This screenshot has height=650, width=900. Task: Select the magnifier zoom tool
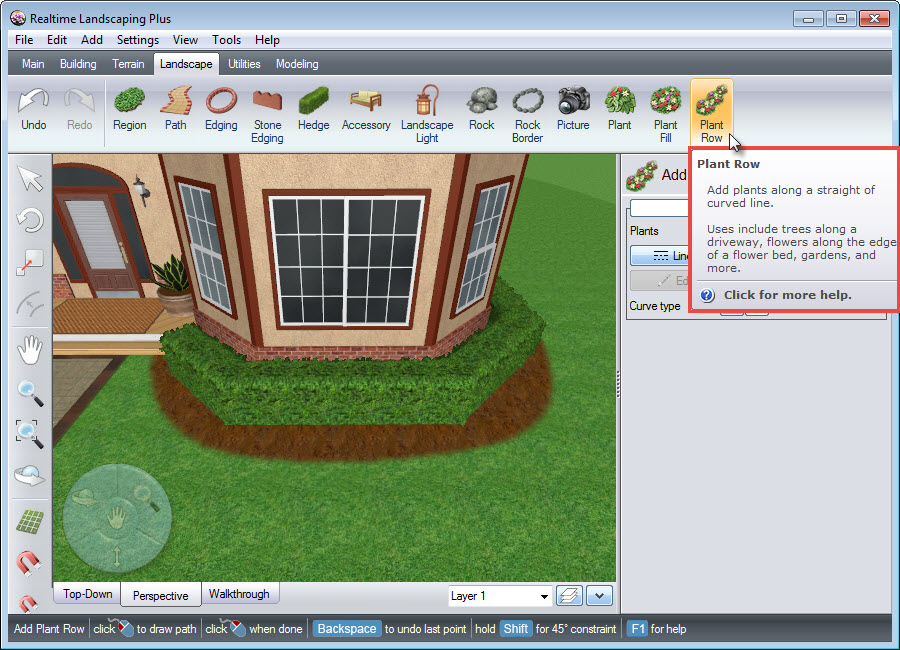[x=30, y=393]
